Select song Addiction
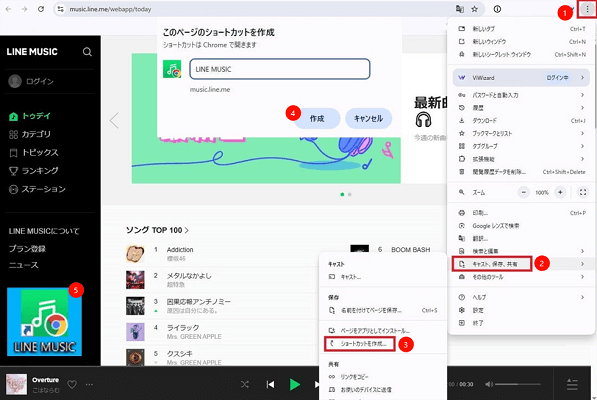Image resolution: width=597 pixels, height=400 pixels. coord(180,250)
